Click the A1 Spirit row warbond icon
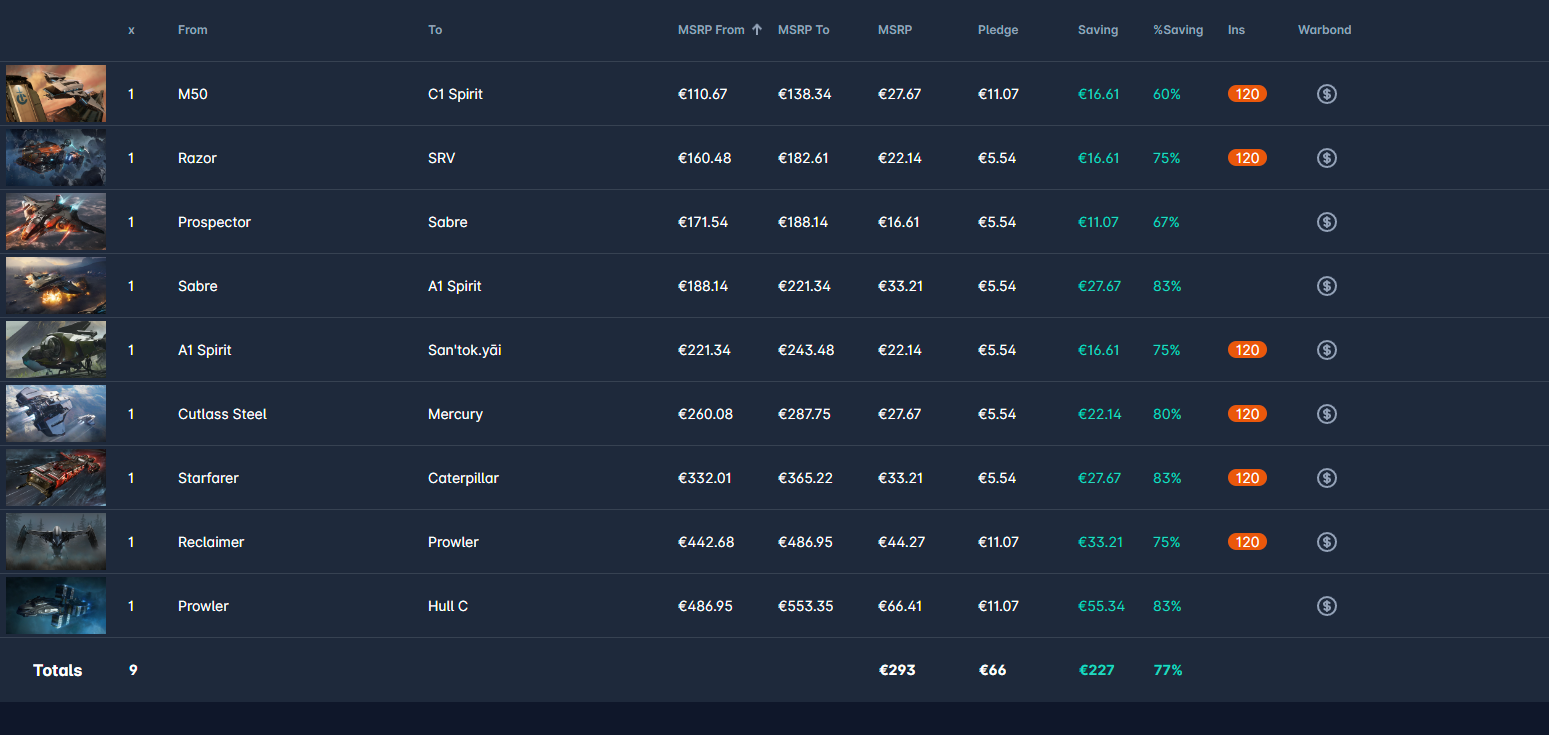This screenshot has height=735, width=1549. click(x=1326, y=350)
